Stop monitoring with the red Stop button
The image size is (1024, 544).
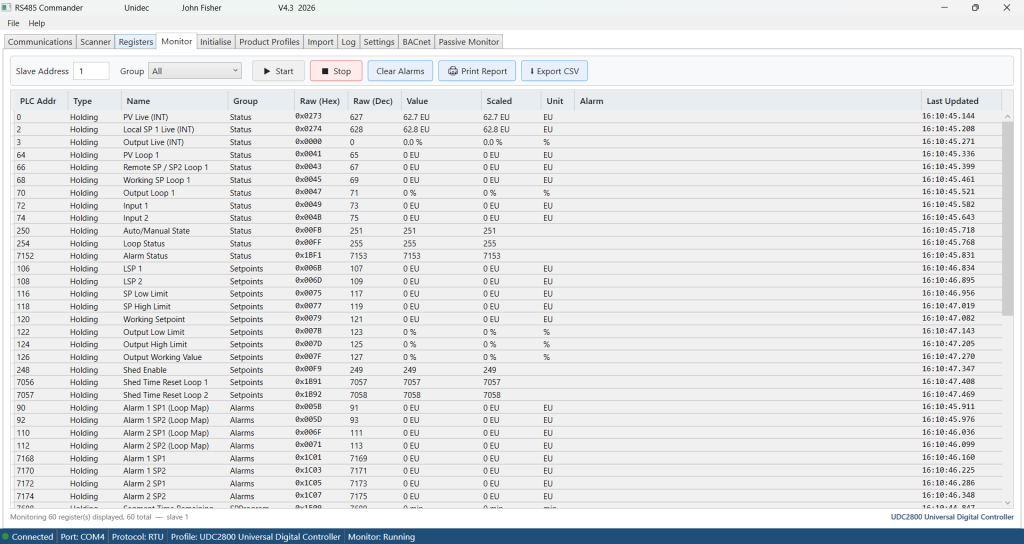336,71
